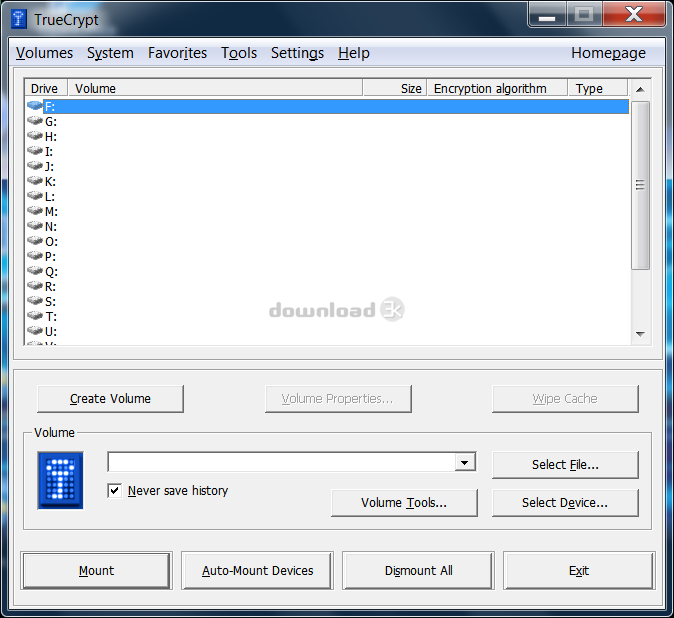Select the N: drive icon
Image resolution: width=674 pixels, height=618 pixels.
point(35,225)
